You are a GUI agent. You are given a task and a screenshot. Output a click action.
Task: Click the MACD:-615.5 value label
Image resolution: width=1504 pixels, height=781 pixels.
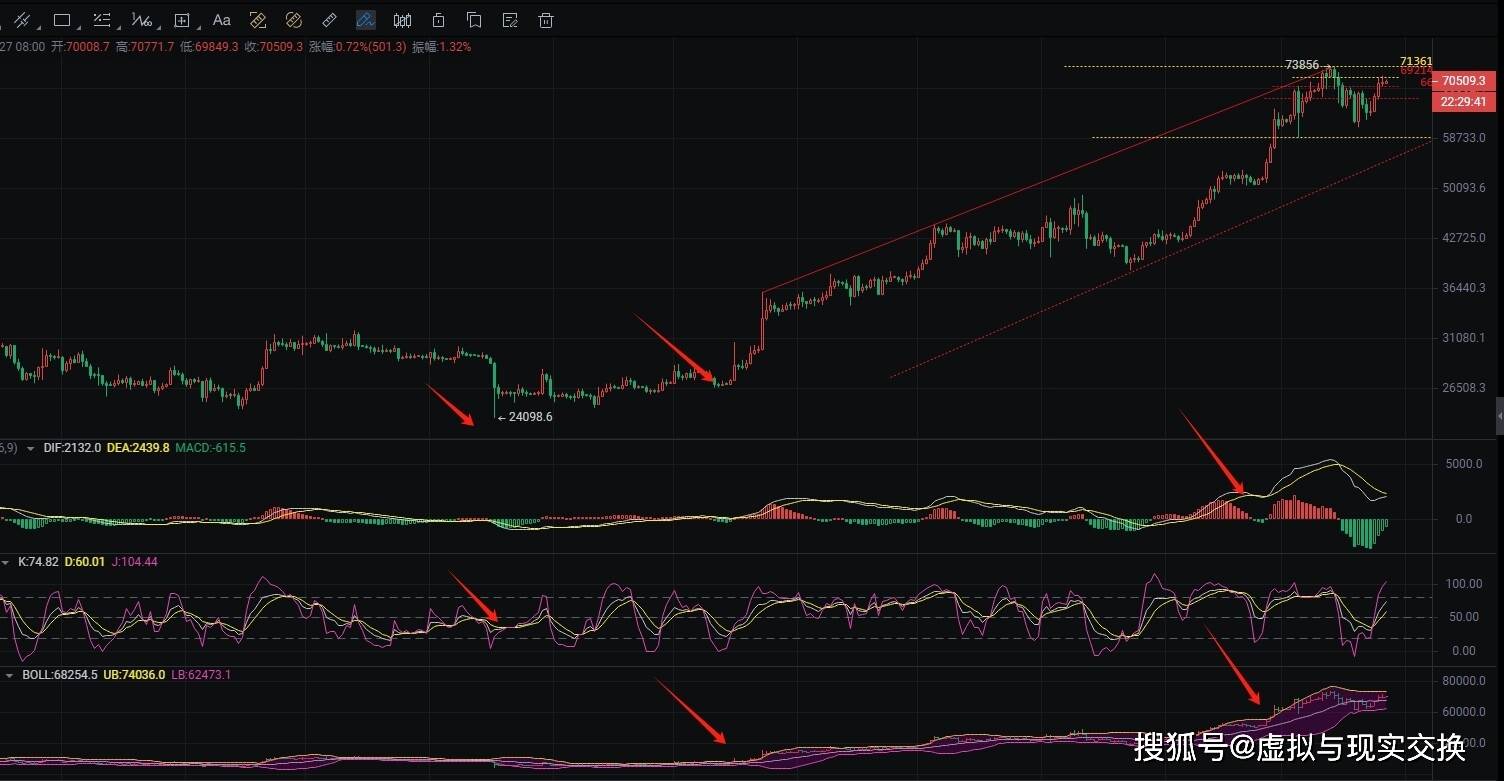pyautogui.click(x=210, y=448)
